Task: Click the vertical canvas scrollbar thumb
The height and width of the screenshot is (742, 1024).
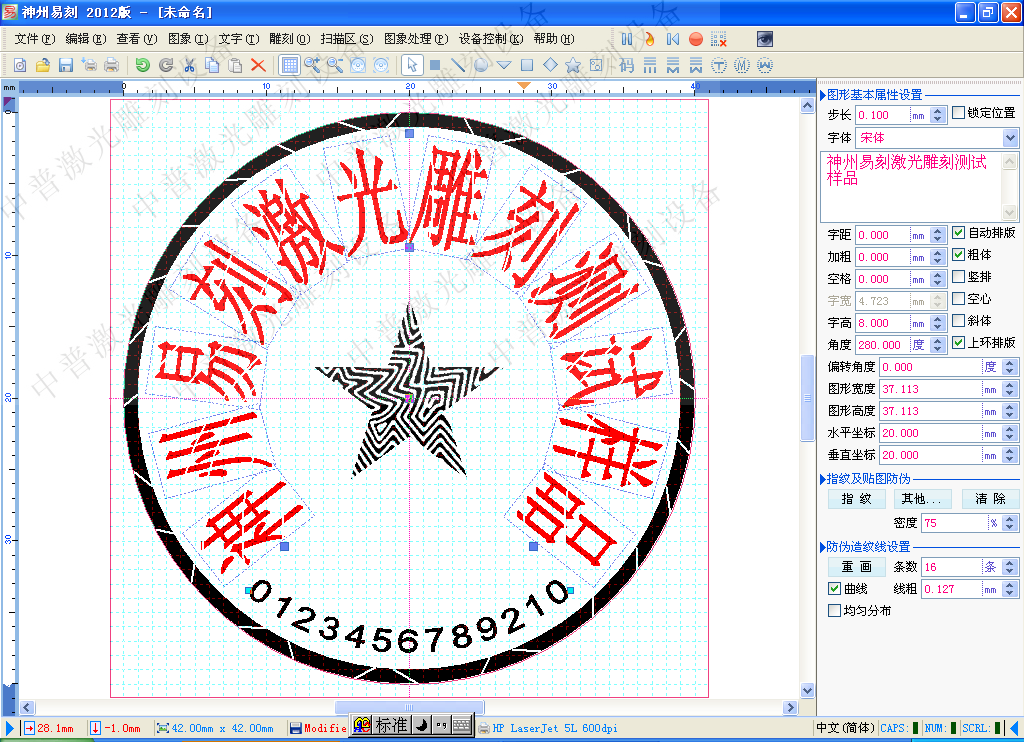Action: 807,398
